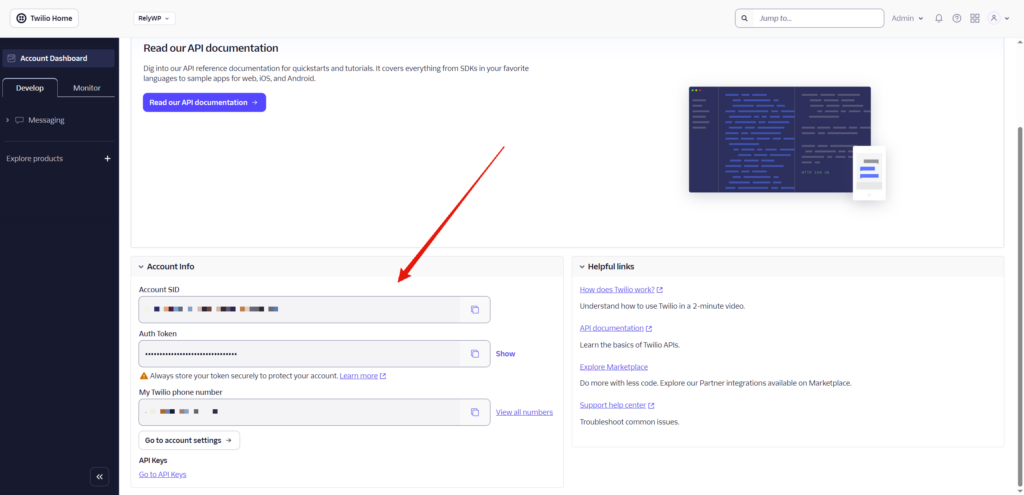
Task: Open the notifications bell
Action: [939, 18]
